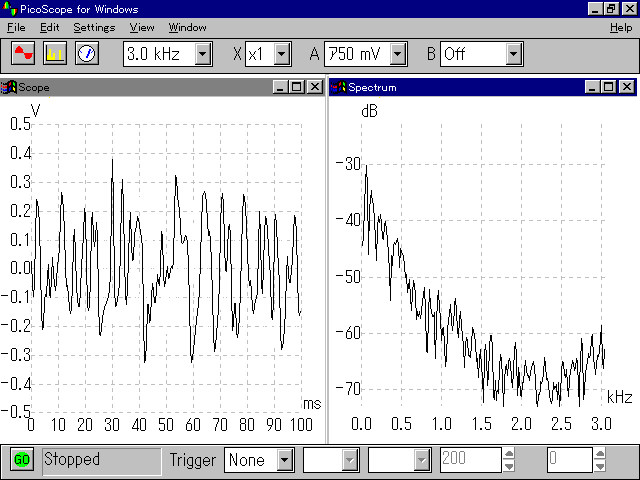
Task: Minimize the Spectrum window
Action: 592,87
